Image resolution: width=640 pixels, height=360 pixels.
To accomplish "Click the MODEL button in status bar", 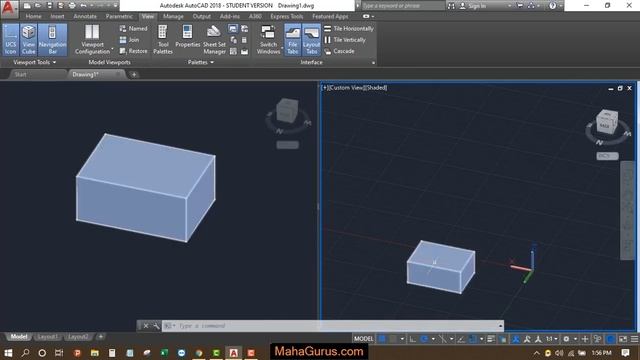I will pos(363,339).
